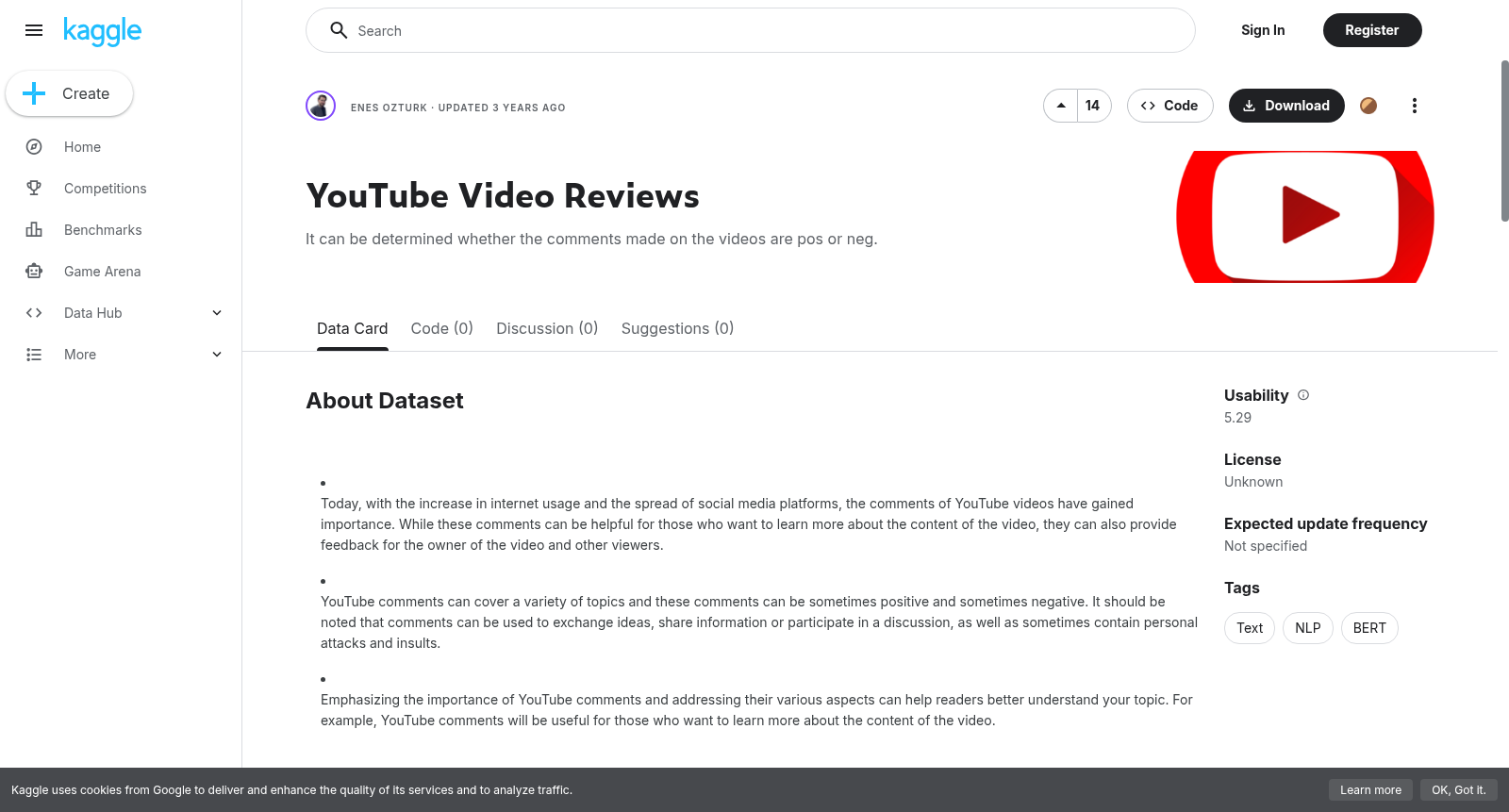Click the Sign In link
This screenshot has height=812, width=1509.
pyautogui.click(x=1263, y=30)
